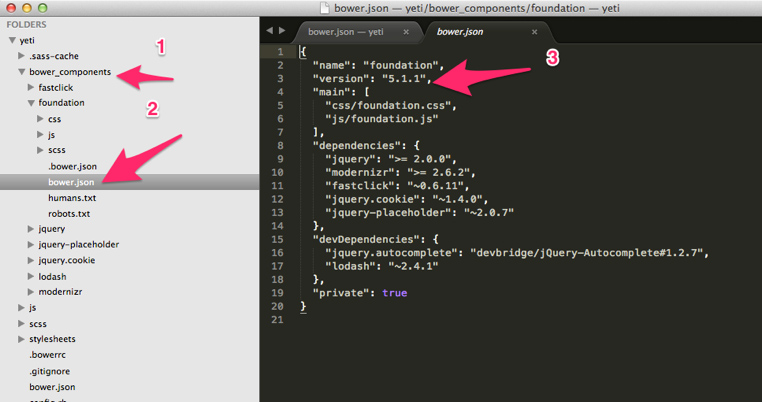Viewport: 762px width, 402px height.
Task: Click the "~2.0.7" placeholder version
Action: pyautogui.click(x=489, y=212)
